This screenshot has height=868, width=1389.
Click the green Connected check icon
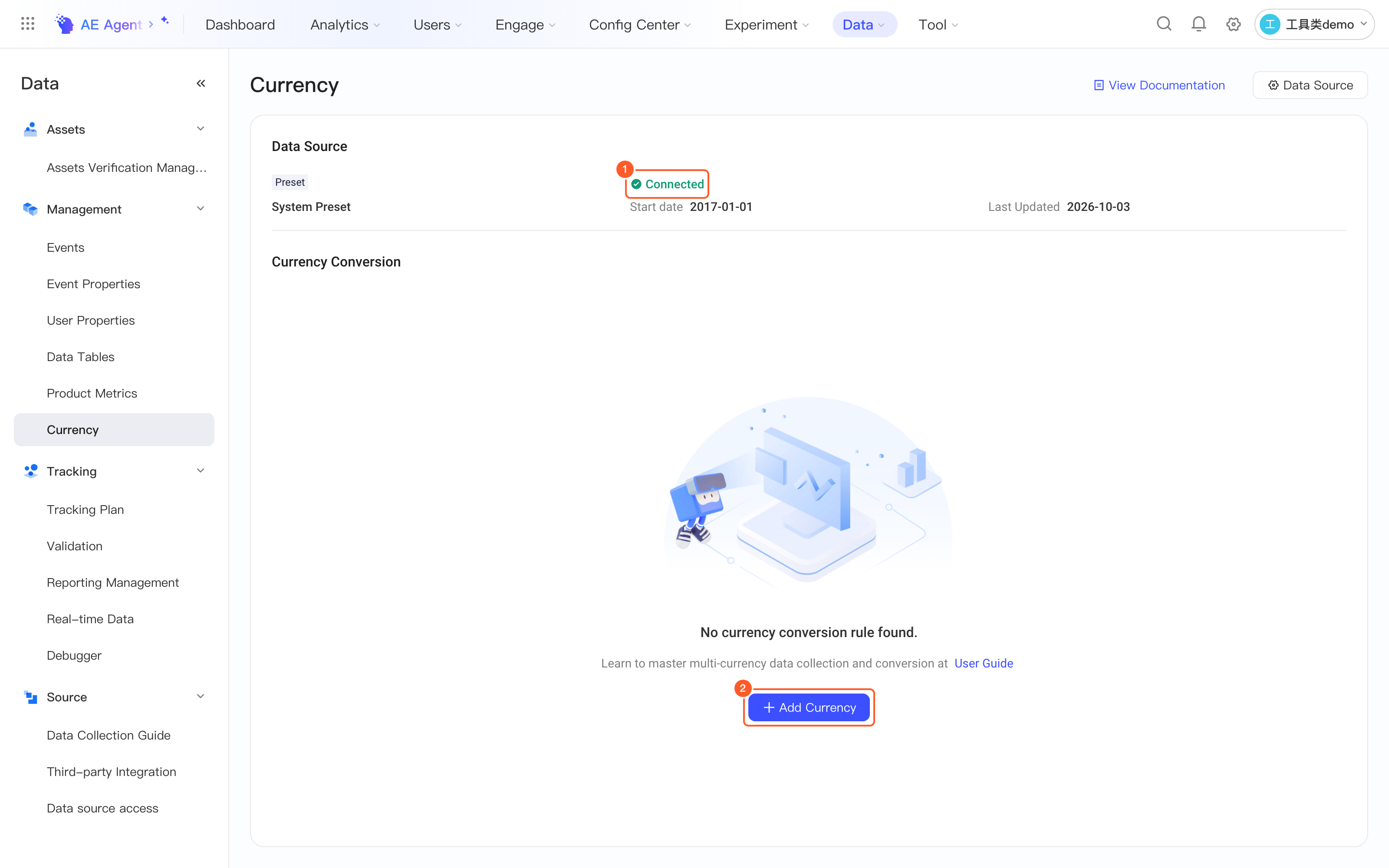[x=636, y=184]
